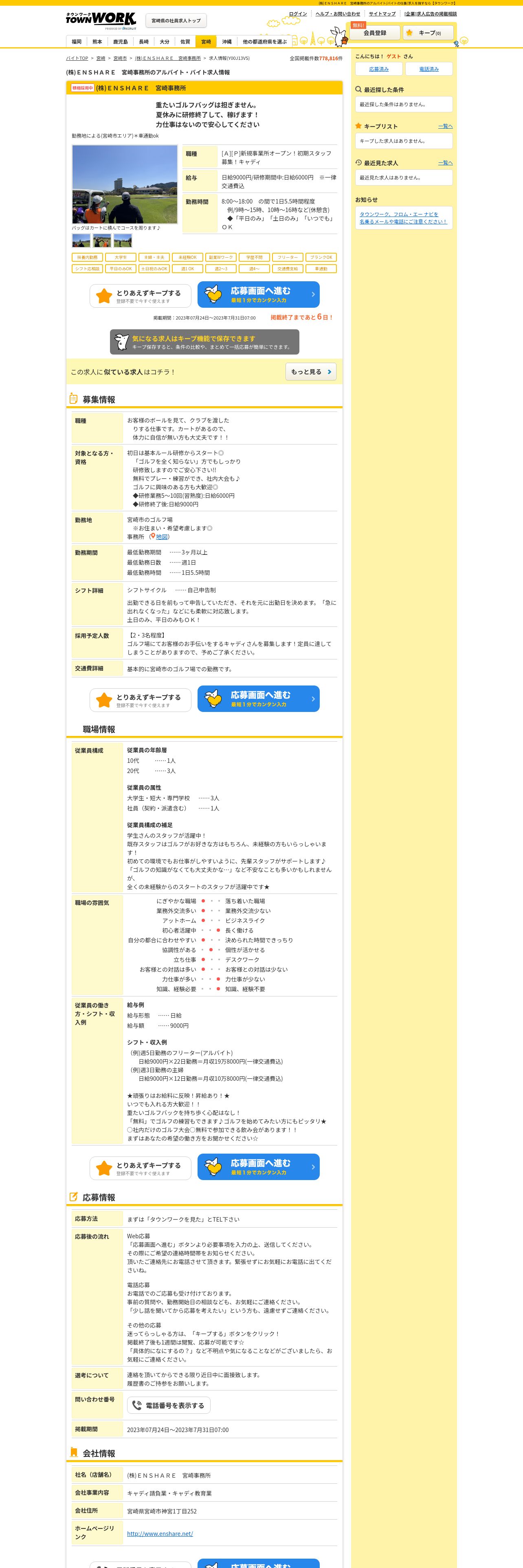Select the 佐賀 prefecture tab
The height and width of the screenshot is (1568, 523).
[185, 42]
